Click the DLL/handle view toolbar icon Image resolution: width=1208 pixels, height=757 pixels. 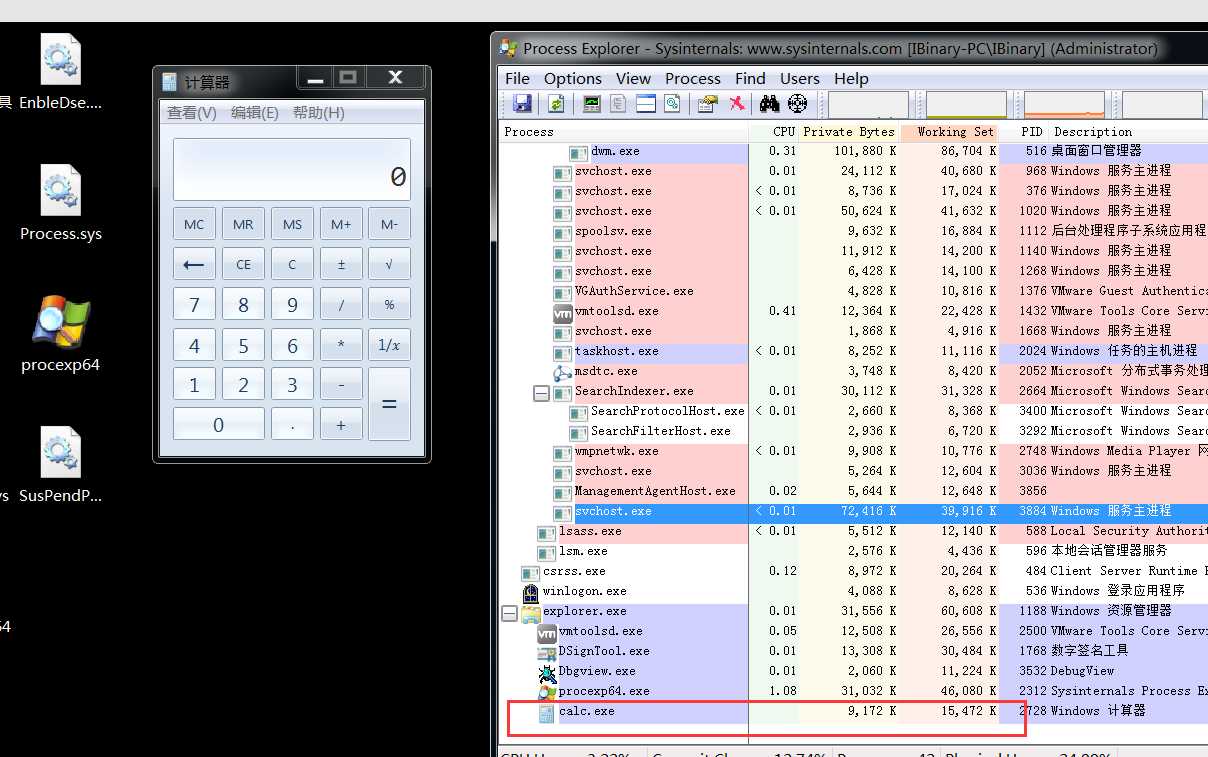[x=673, y=103]
